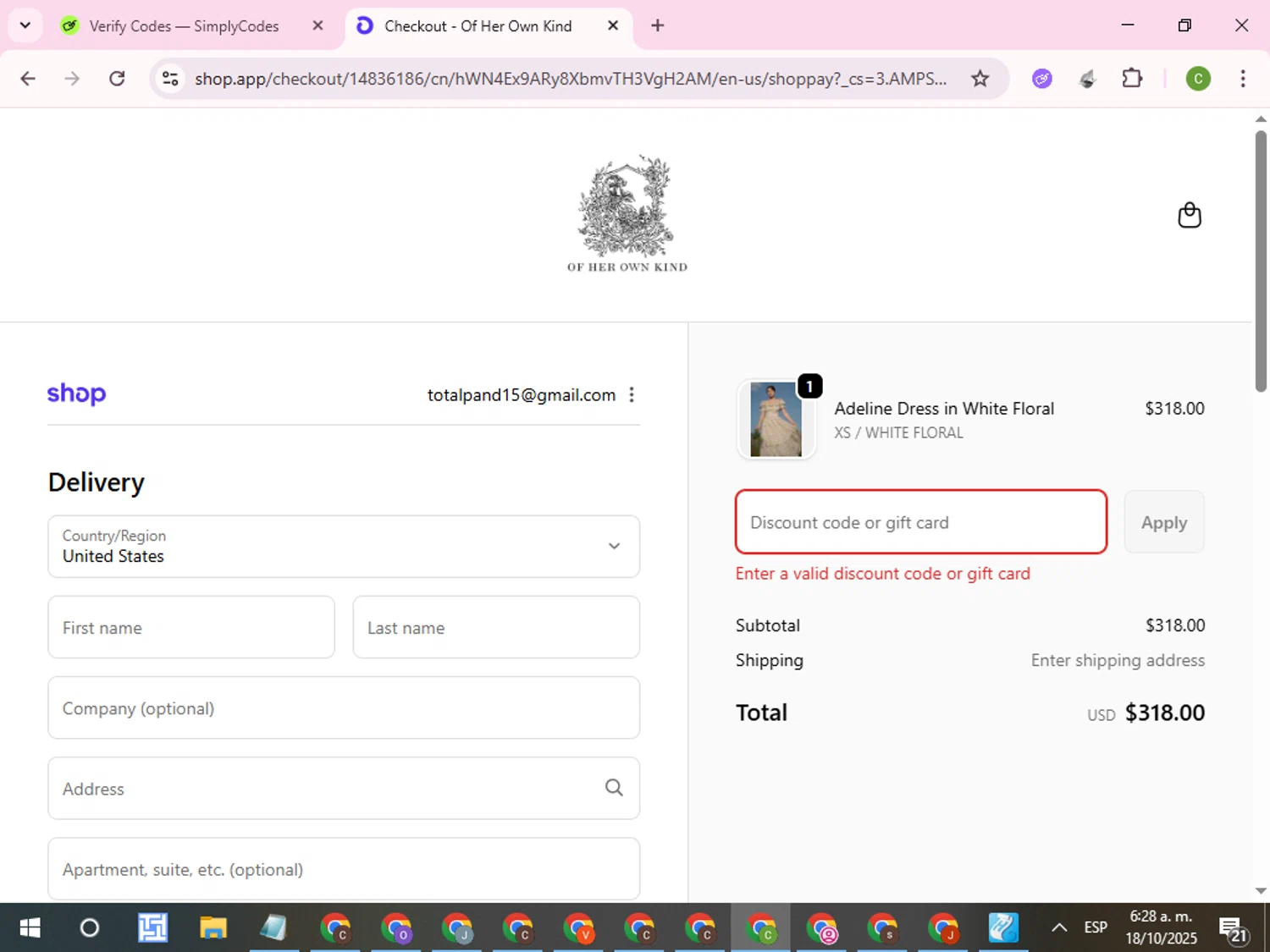This screenshot has height=952, width=1270.
Task: Expand the Country/Region dropdown
Action: click(344, 547)
